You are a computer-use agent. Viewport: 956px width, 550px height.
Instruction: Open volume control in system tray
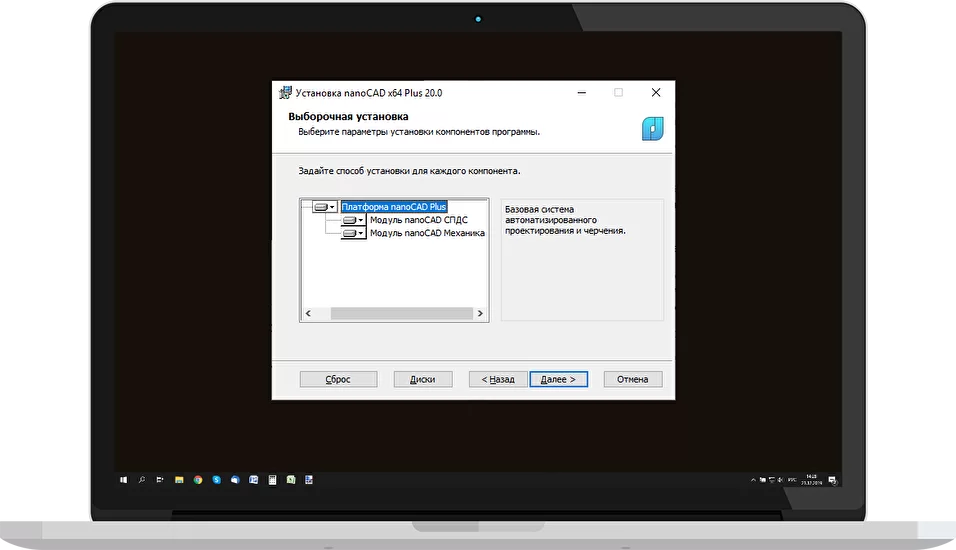coord(780,480)
